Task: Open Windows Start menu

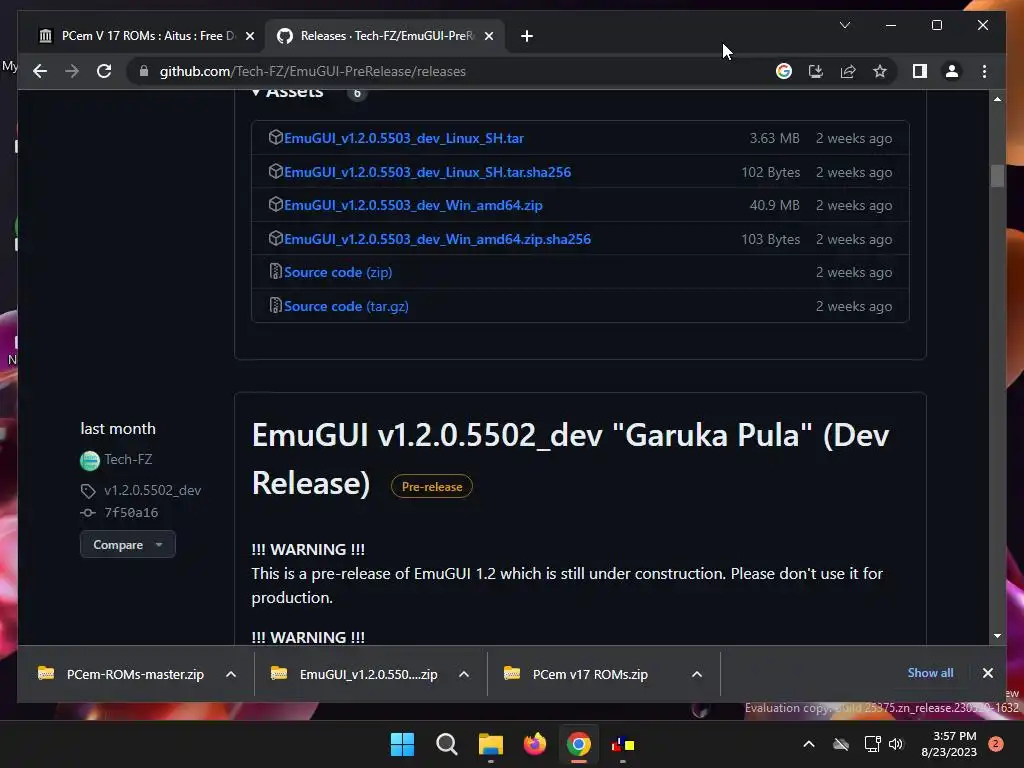Action: click(x=402, y=744)
